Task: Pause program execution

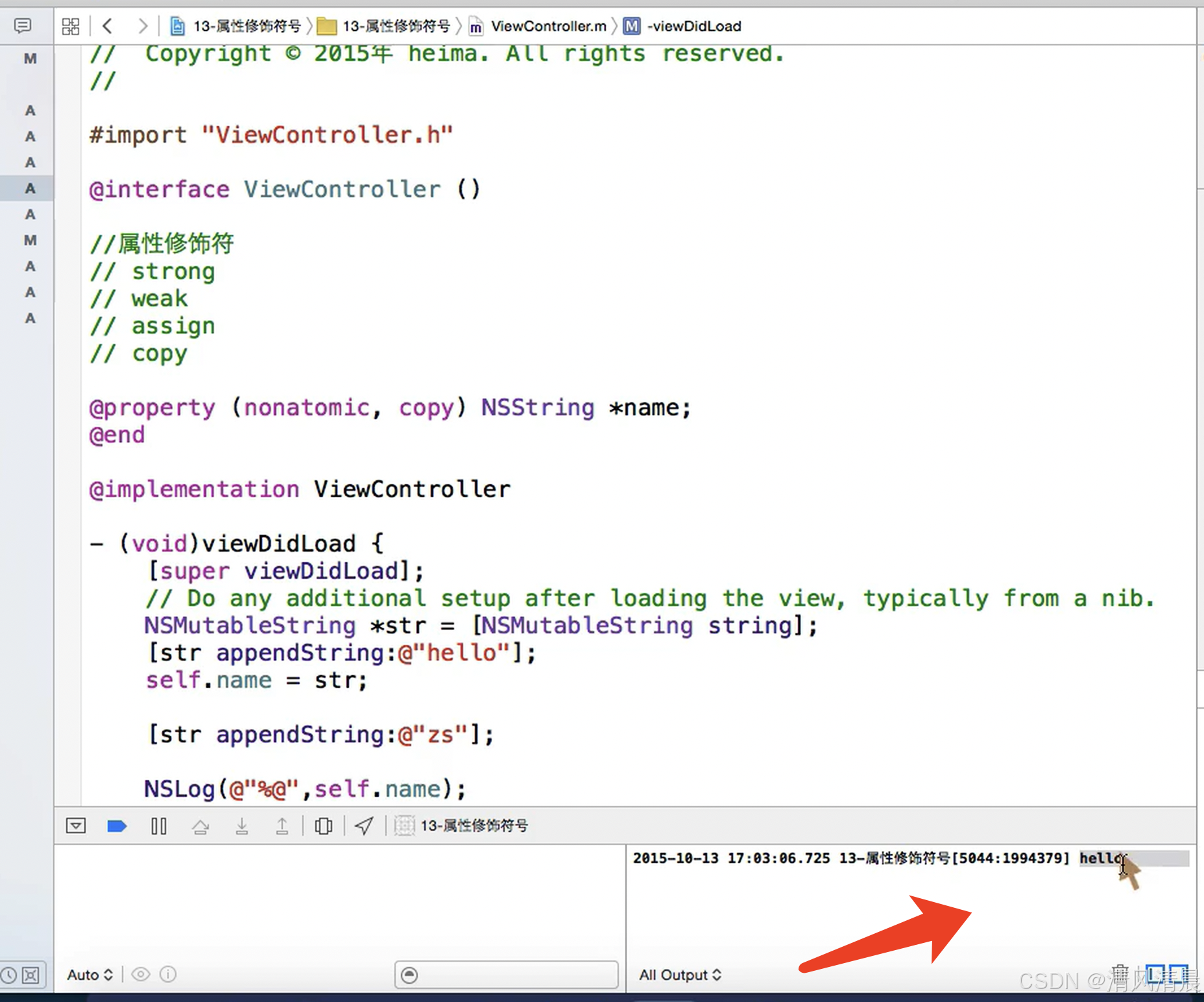Action: [159, 826]
